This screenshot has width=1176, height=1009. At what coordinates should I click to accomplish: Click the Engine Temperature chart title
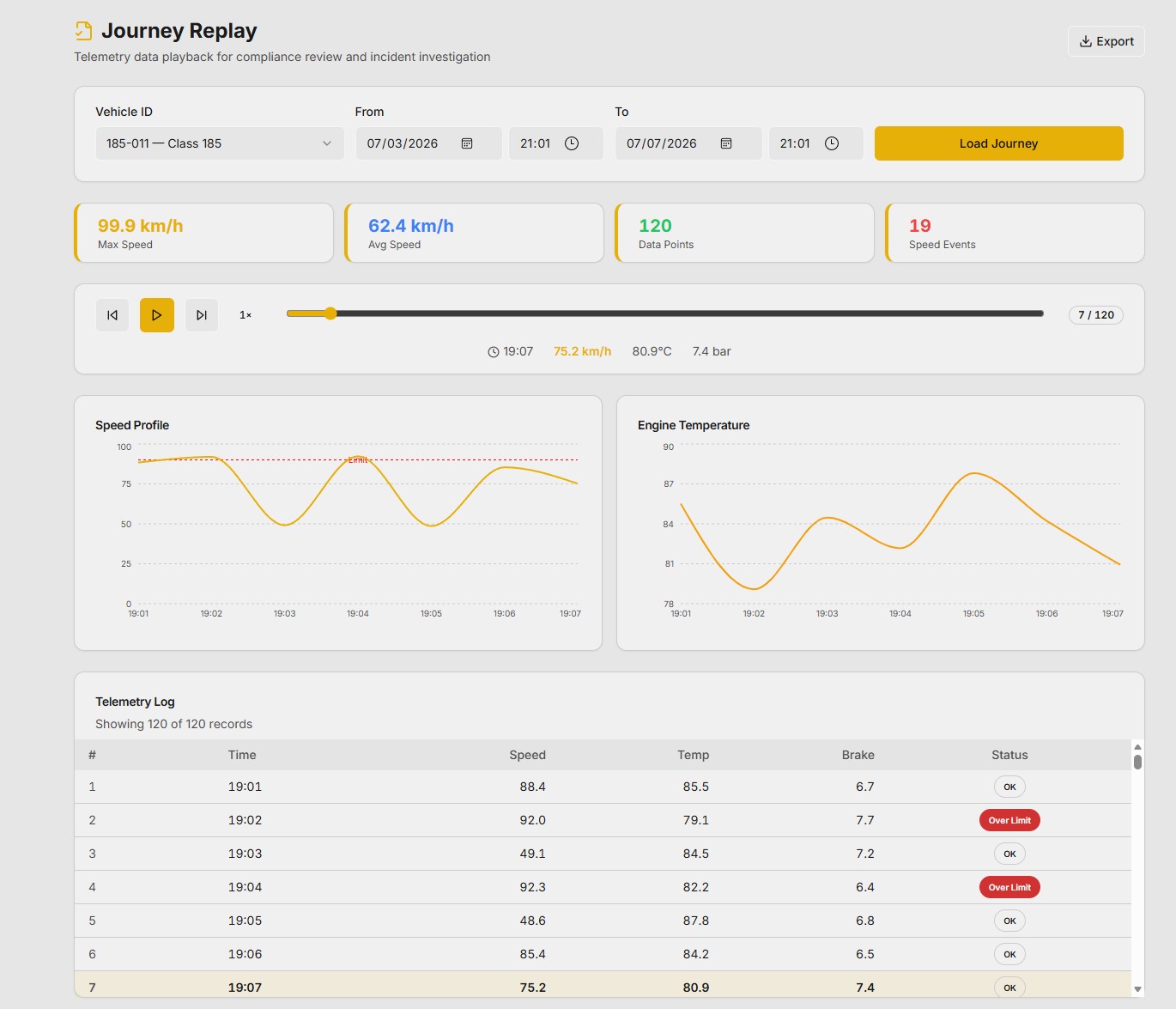694,425
